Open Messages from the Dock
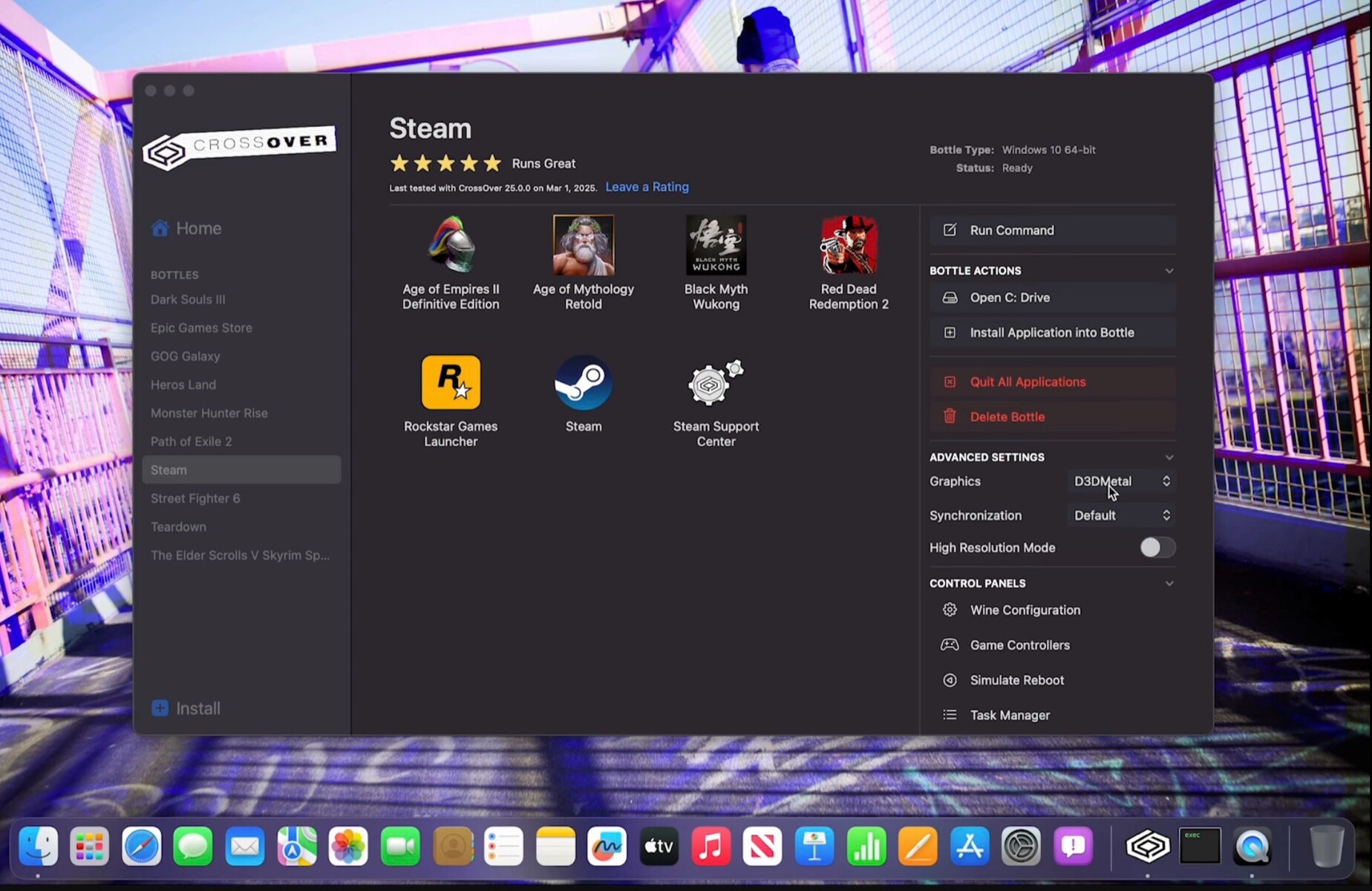This screenshot has width=1372, height=891. pos(193,846)
